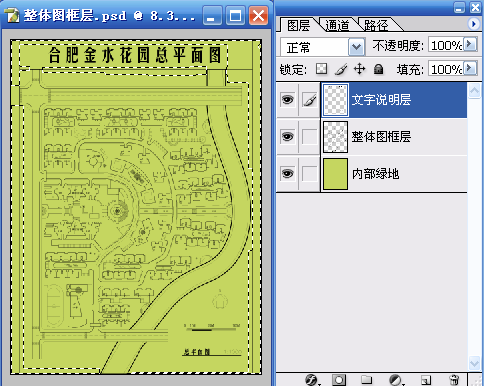Click the lock position move icon
Viewport: 484px width, 386px height.
[359, 69]
